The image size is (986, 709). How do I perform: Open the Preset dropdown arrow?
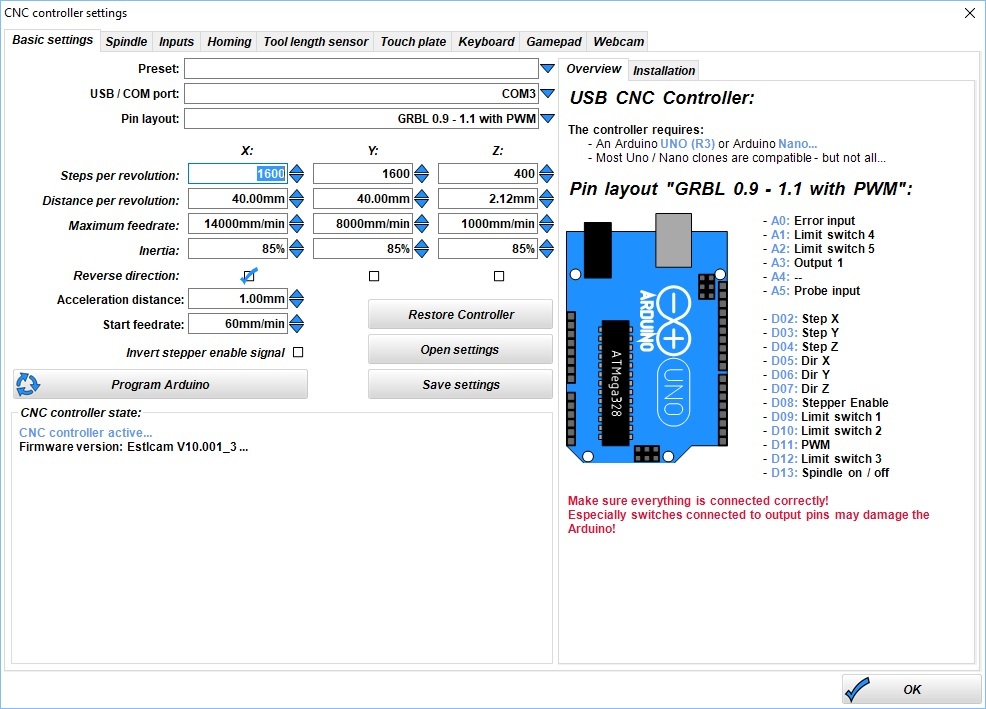coord(548,68)
